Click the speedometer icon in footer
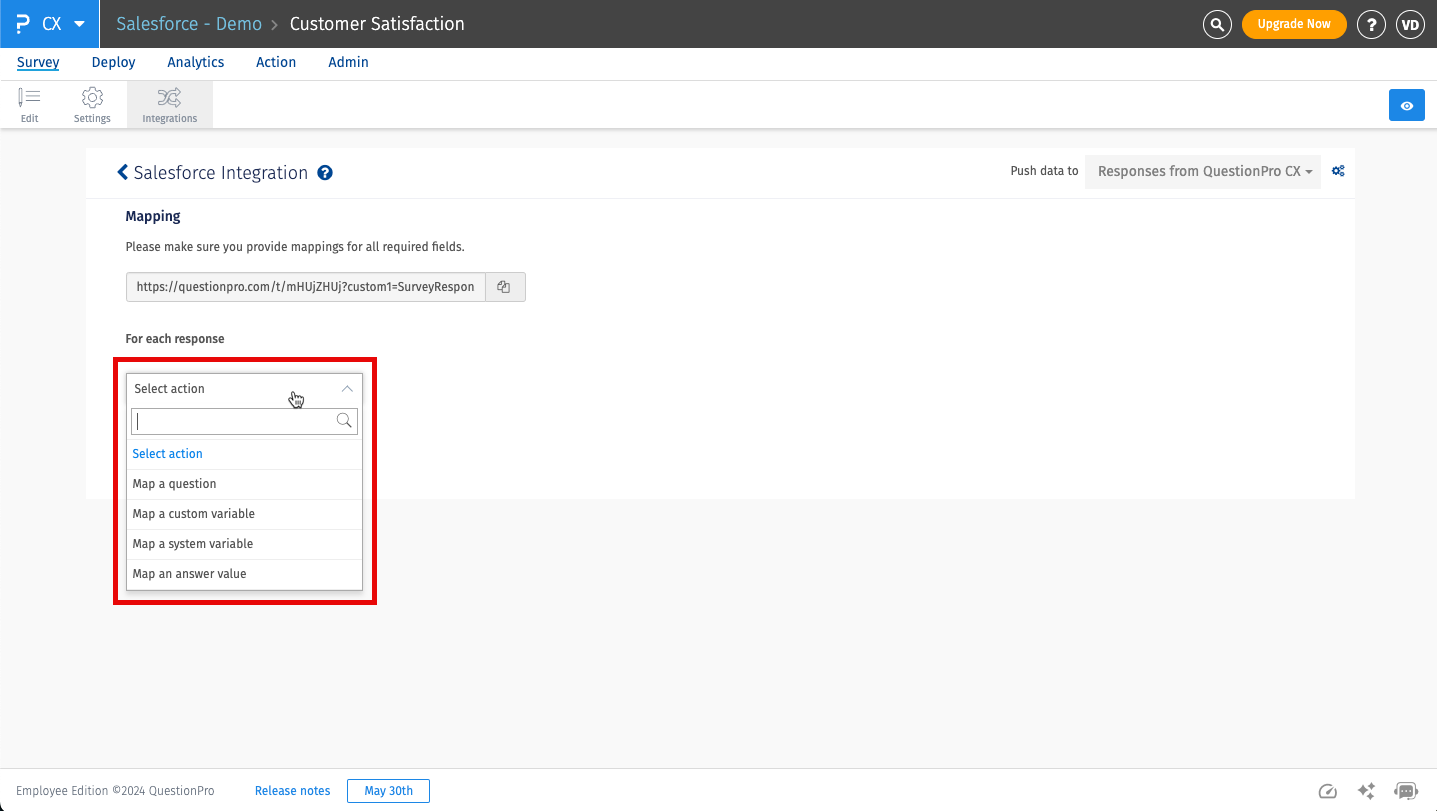1437x811 pixels. click(x=1328, y=791)
